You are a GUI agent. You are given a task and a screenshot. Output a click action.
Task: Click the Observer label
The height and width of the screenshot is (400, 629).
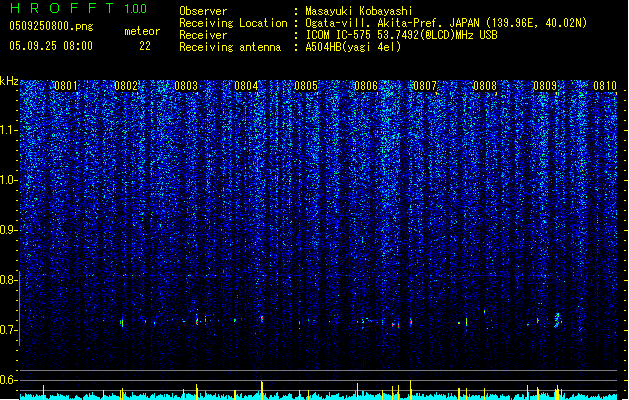203,11
